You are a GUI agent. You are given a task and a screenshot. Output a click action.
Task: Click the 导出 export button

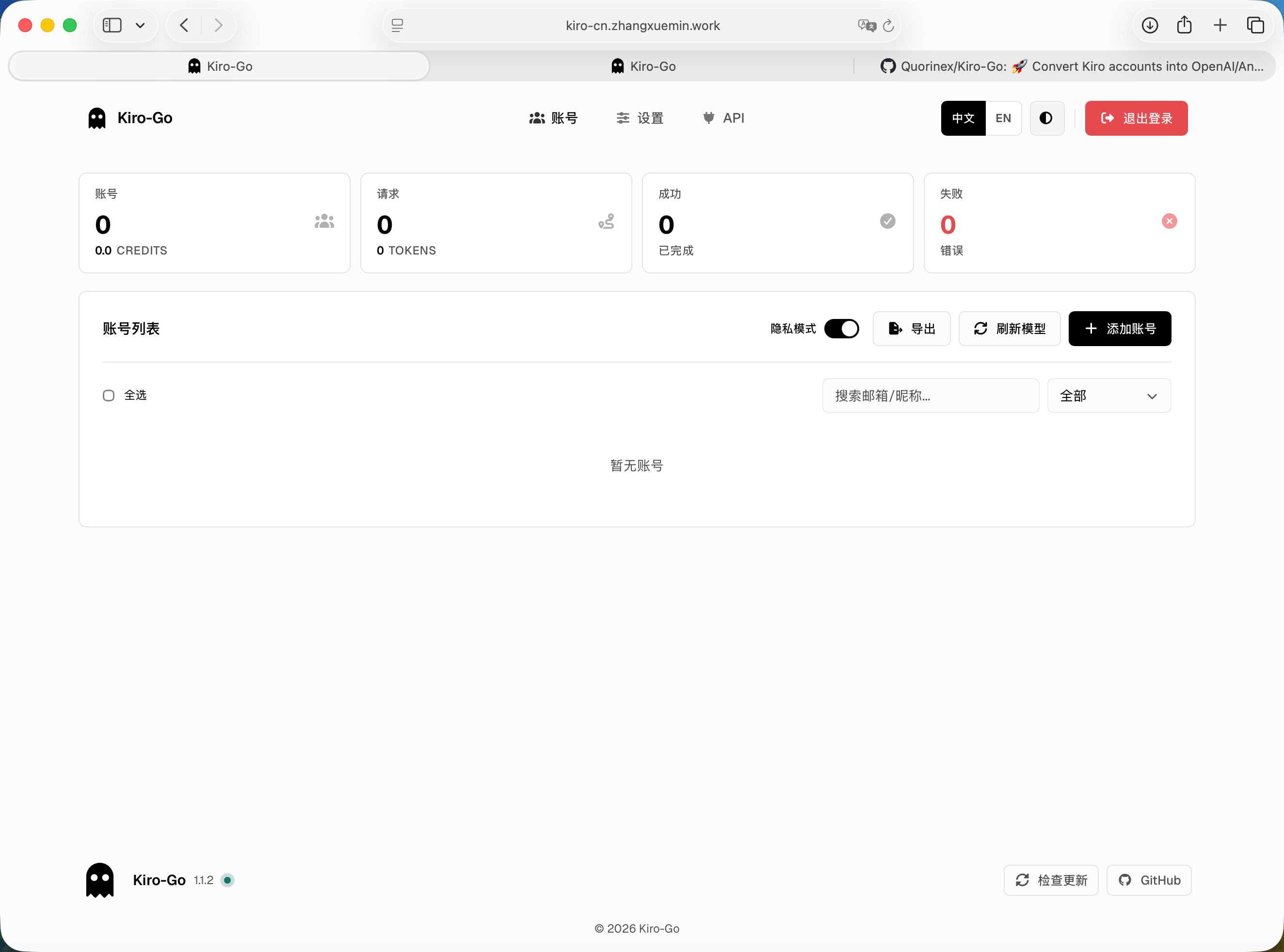[x=911, y=329]
